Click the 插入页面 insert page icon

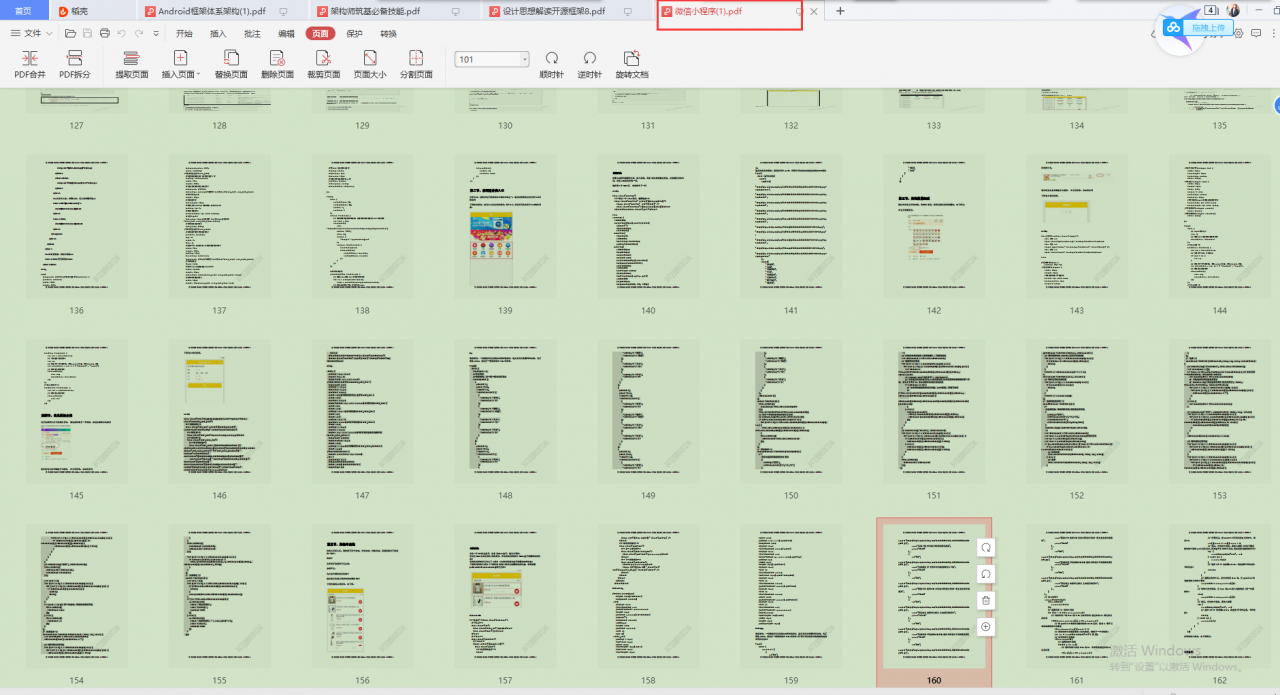coord(180,59)
